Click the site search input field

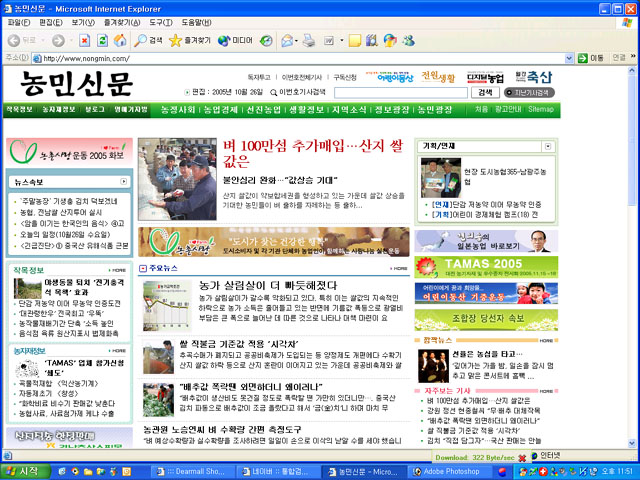400,93
